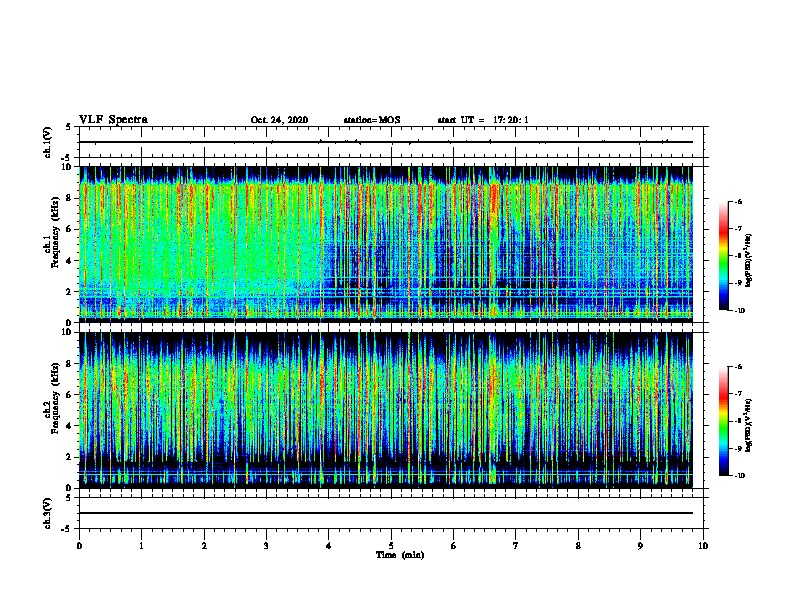Click the time axis tick label '7'

pos(516,545)
